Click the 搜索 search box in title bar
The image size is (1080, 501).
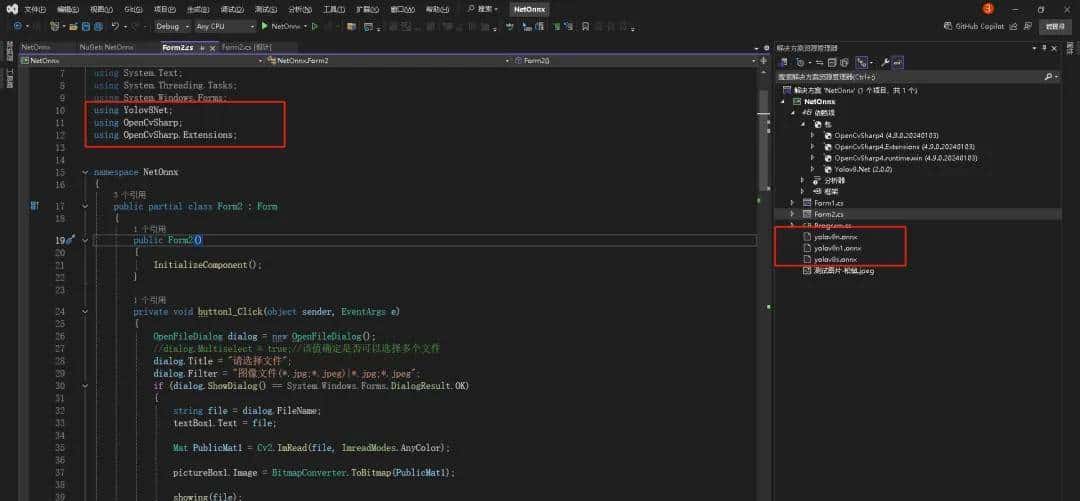483,9
